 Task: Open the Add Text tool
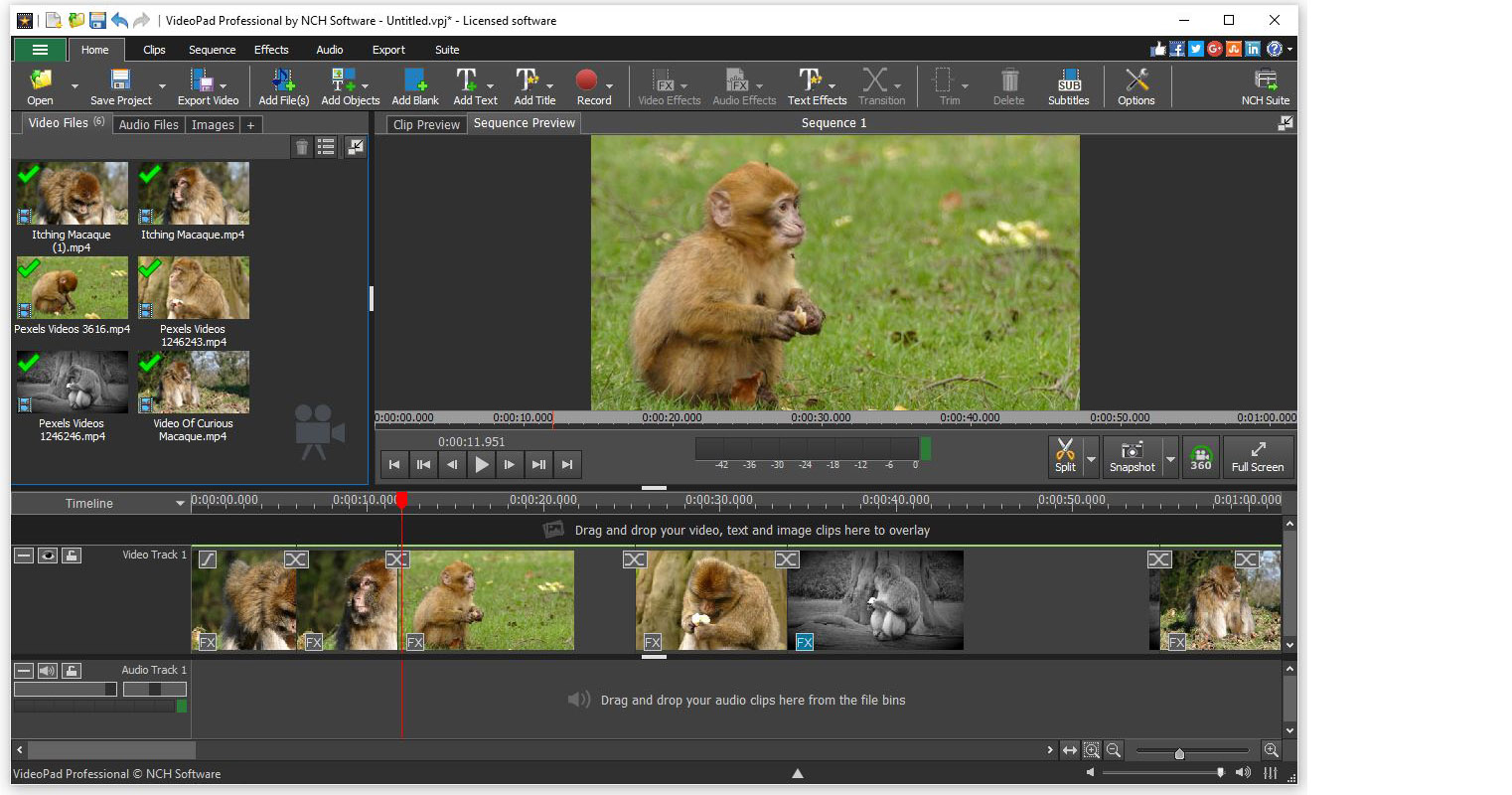pos(475,86)
